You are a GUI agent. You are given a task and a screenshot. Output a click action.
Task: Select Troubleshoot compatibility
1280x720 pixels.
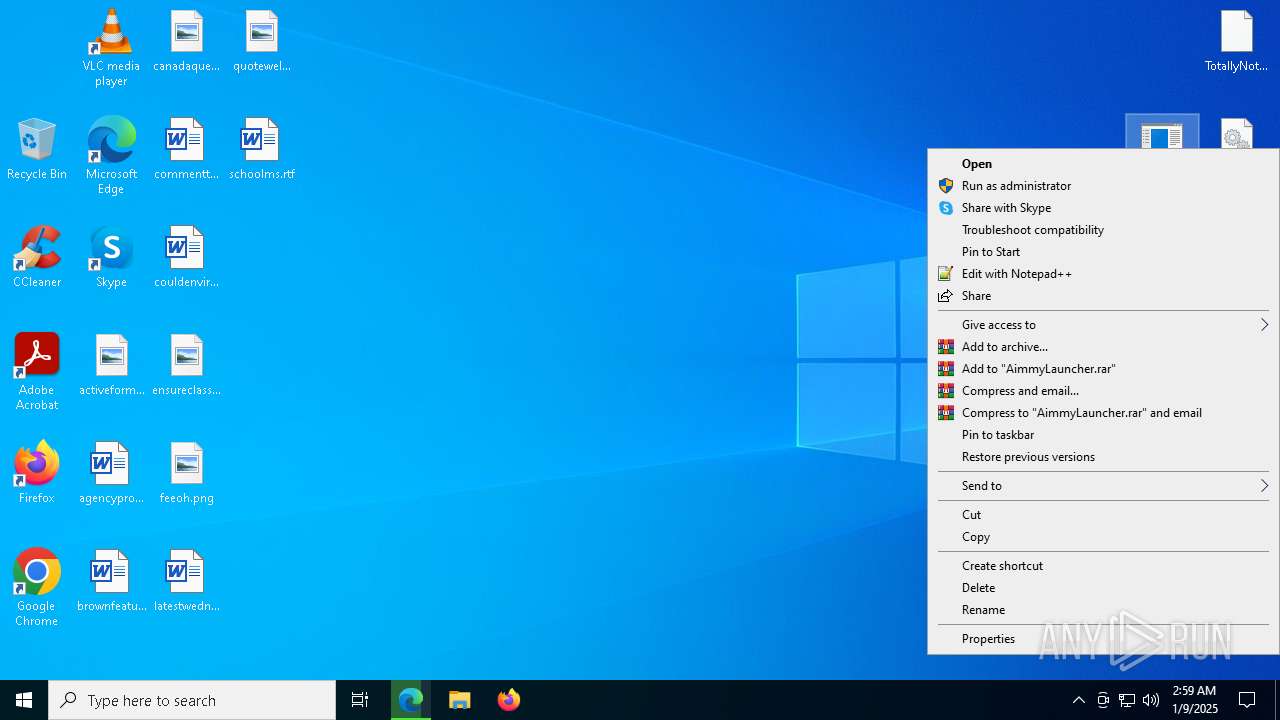pyautogui.click(x=1103, y=230)
